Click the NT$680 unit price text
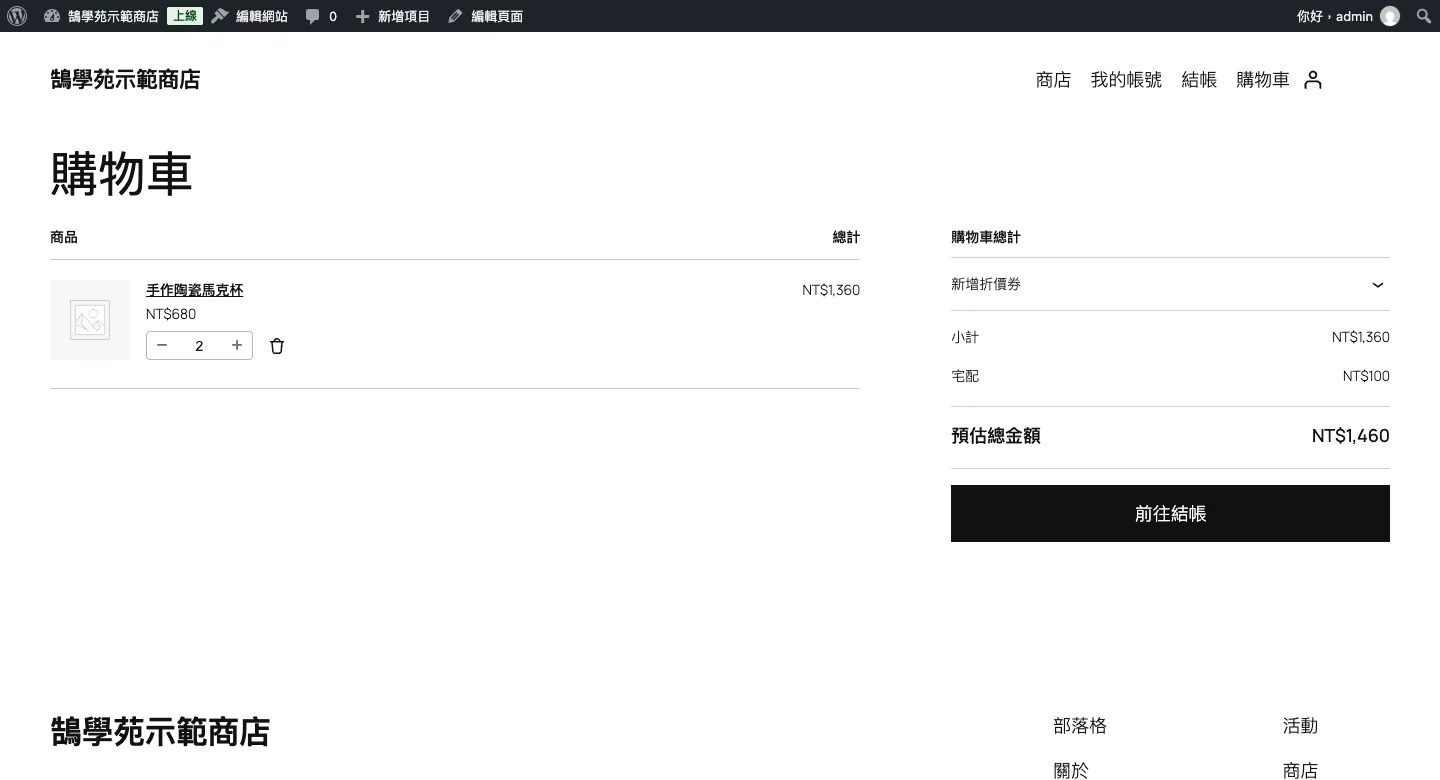 (x=171, y=314)
